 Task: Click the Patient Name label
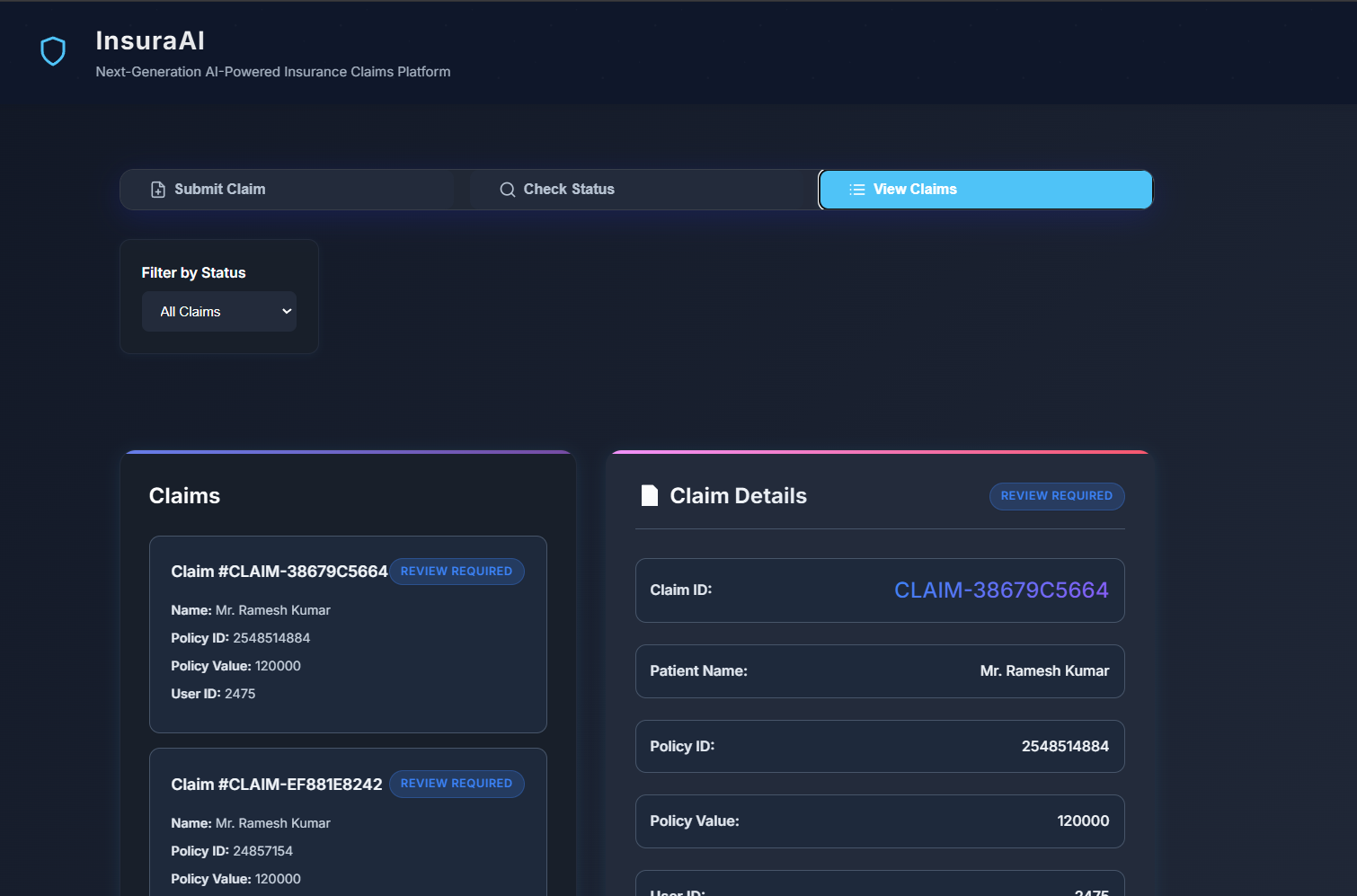click(699, 671)
